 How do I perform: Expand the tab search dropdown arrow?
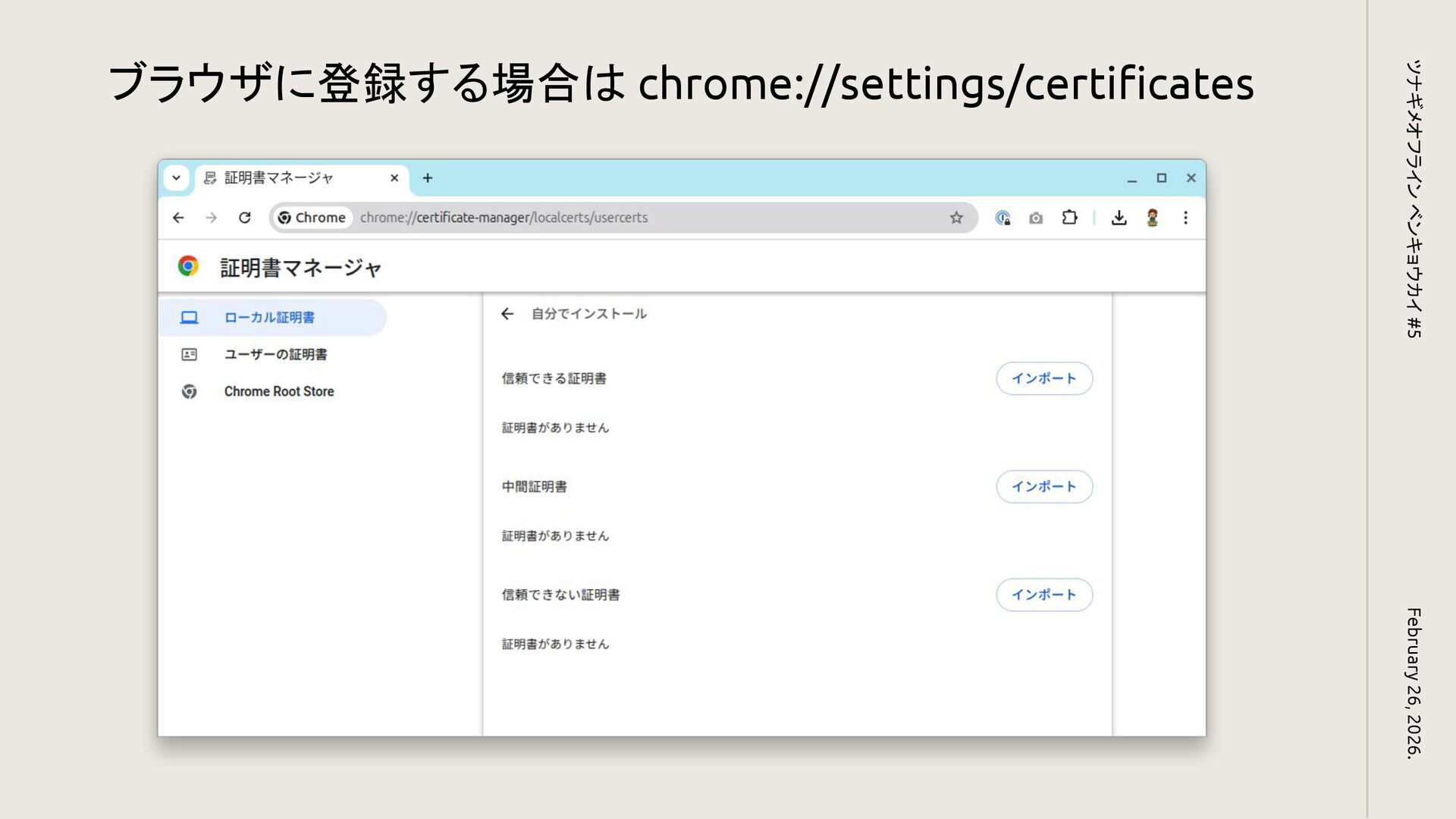click(176, 178)
